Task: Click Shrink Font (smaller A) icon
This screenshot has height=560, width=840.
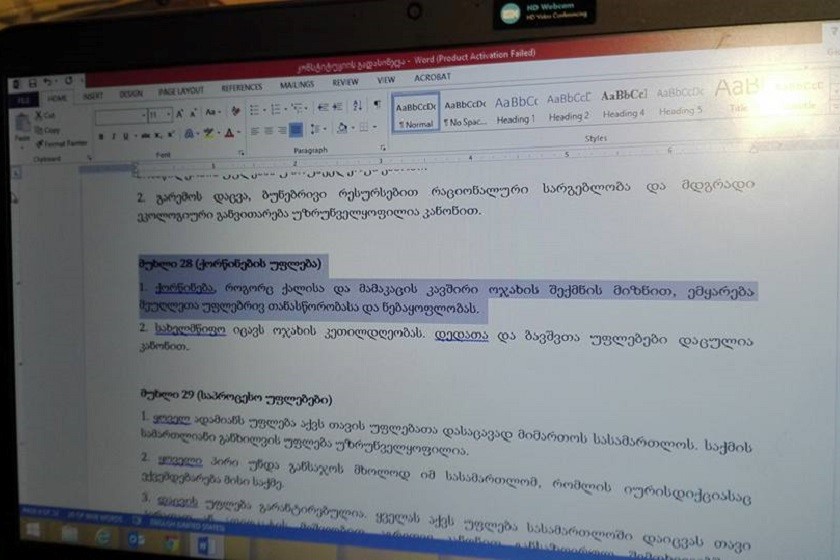Action: pos(193,113)
